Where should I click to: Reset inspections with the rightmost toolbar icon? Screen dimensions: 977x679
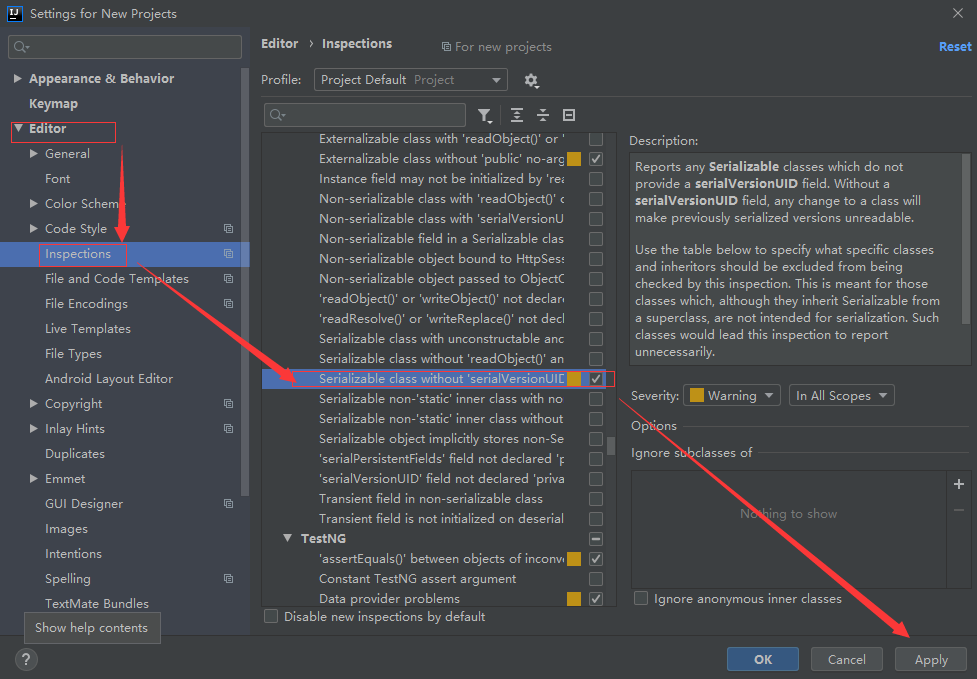tap(570, 114)
